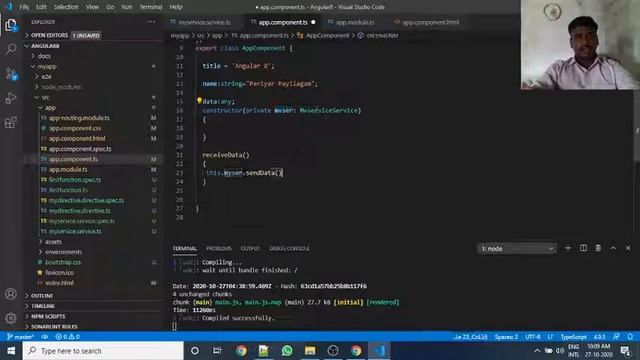Switch to the Problems panel tab
Screen dimensions: 640x360
click(219, 248)
